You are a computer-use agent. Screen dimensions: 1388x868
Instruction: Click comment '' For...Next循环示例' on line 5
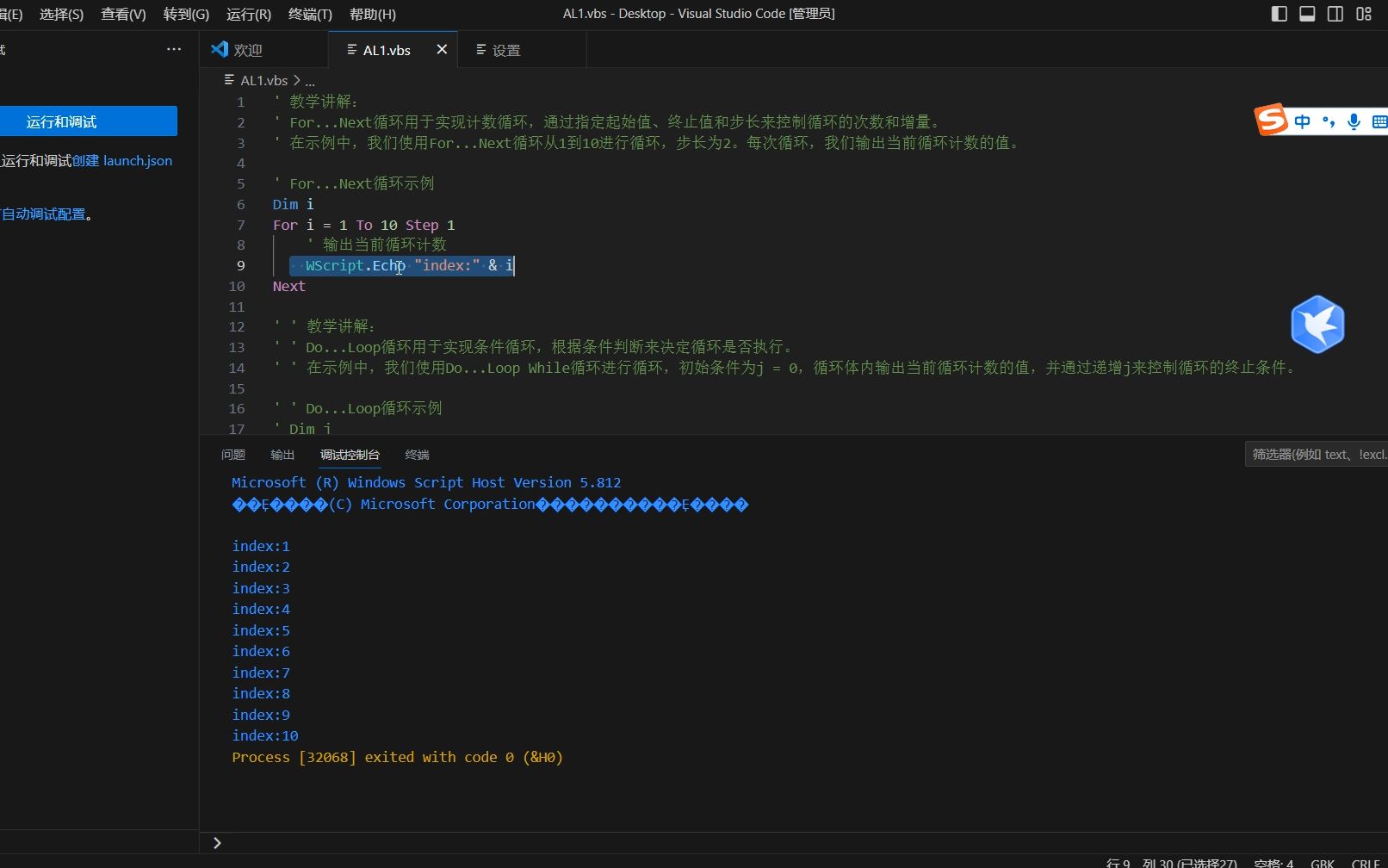tap(354, 183)
